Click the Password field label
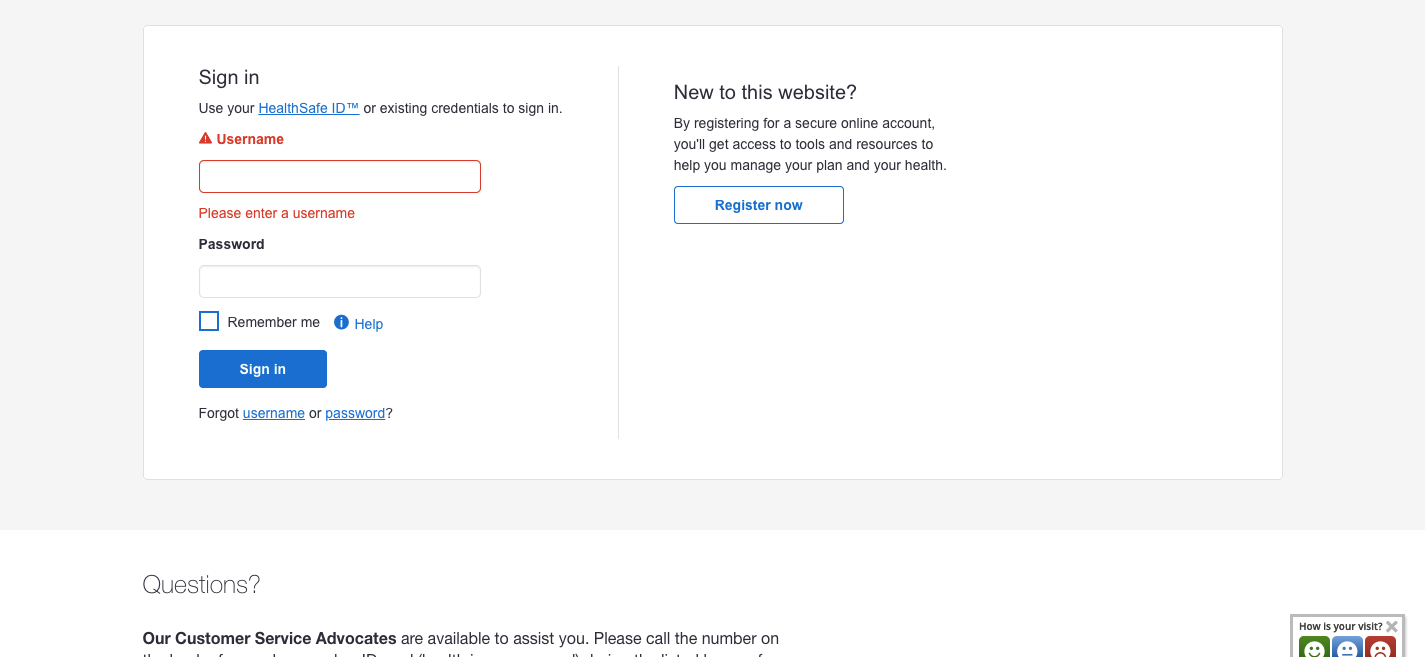The height and width of the screenshot is (657, 1425). click(x=231, y=244)
